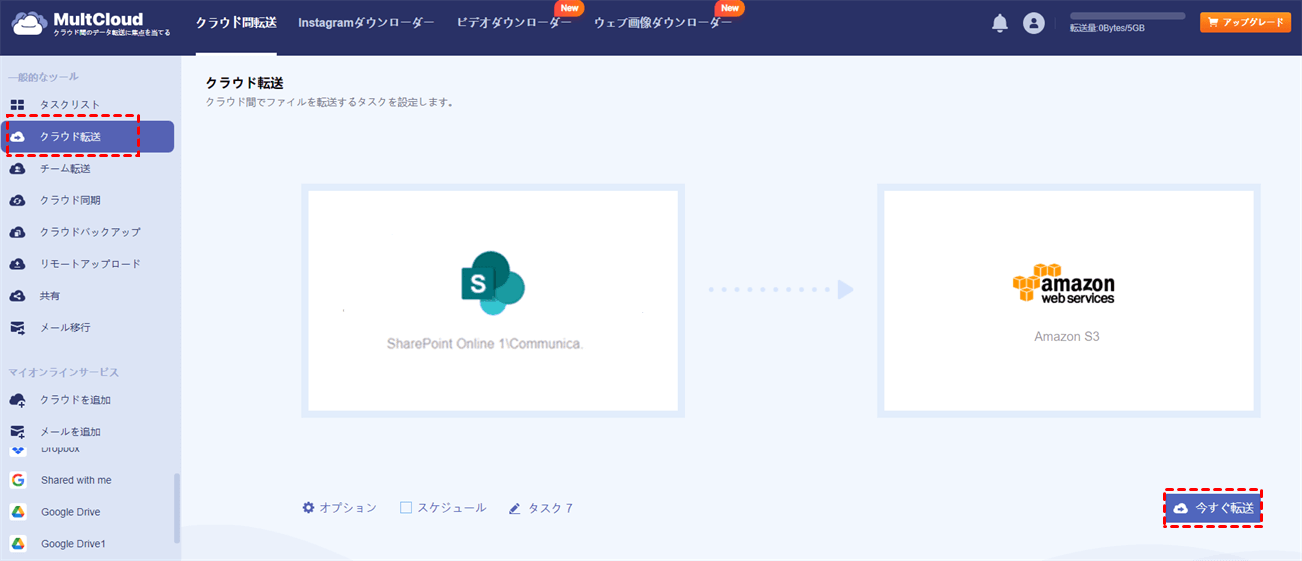The image size is (1302, 561).
Task: Select the Amazon S3 destination box
Action: [x=1069, y=300]
